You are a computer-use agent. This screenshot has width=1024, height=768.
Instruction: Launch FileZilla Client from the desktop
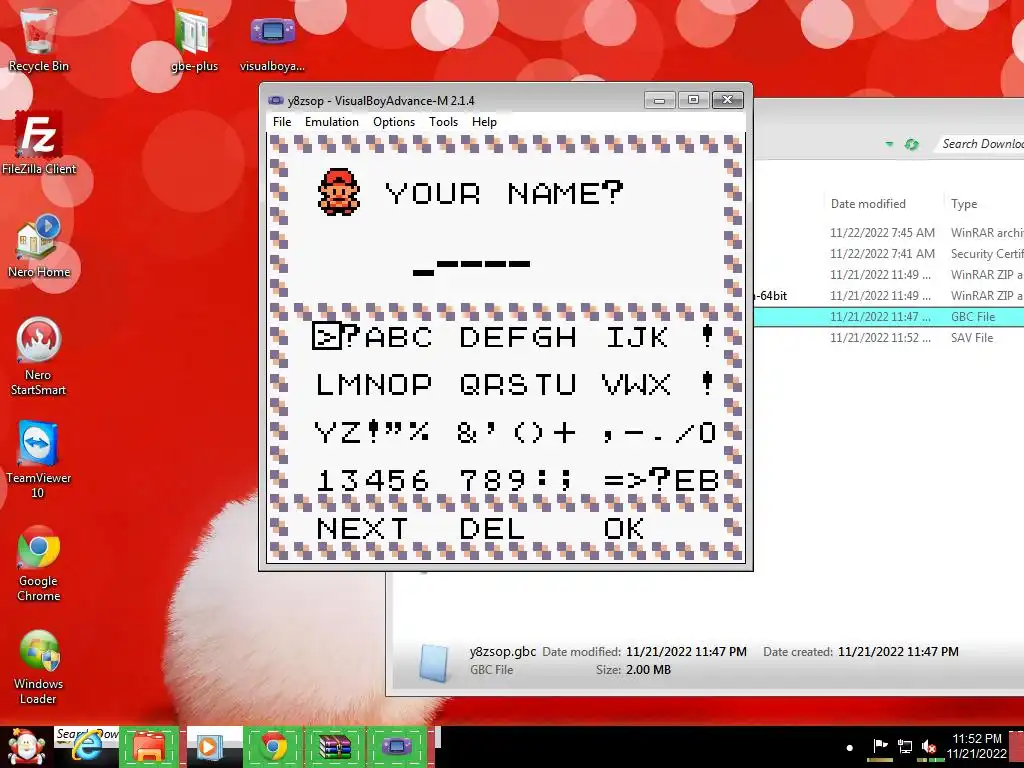pos(39,144)
